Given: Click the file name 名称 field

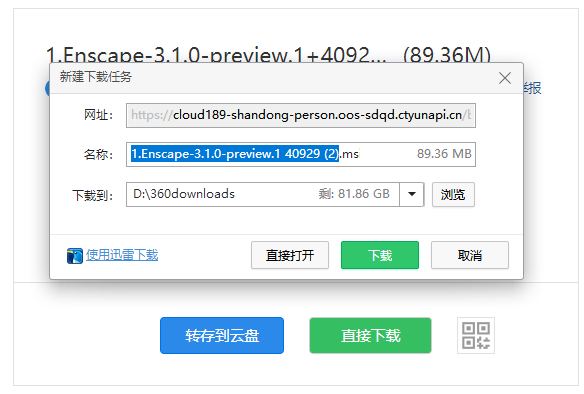Looking at the screenshot, I should click(x=301, y=154).
